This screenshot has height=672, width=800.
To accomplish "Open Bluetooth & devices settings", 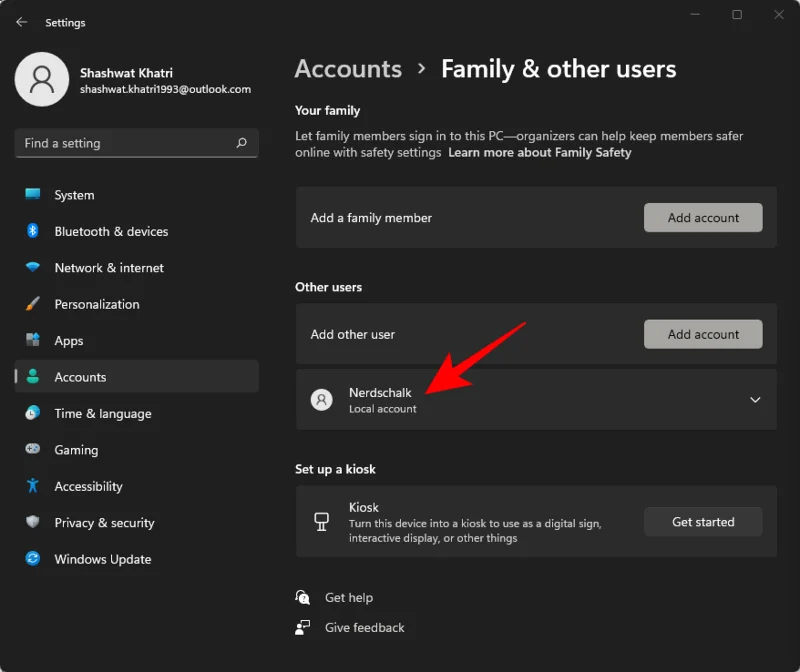I will 110,231.
